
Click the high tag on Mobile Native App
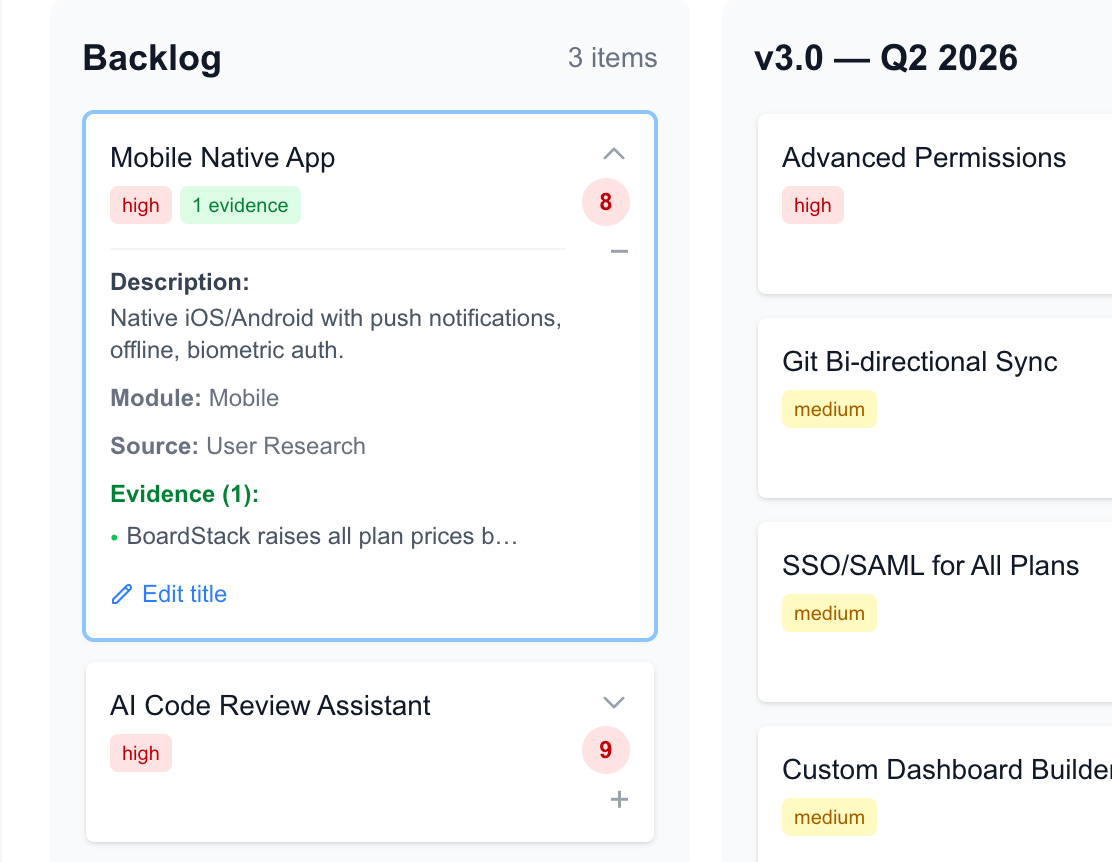(x=140, y=205)
